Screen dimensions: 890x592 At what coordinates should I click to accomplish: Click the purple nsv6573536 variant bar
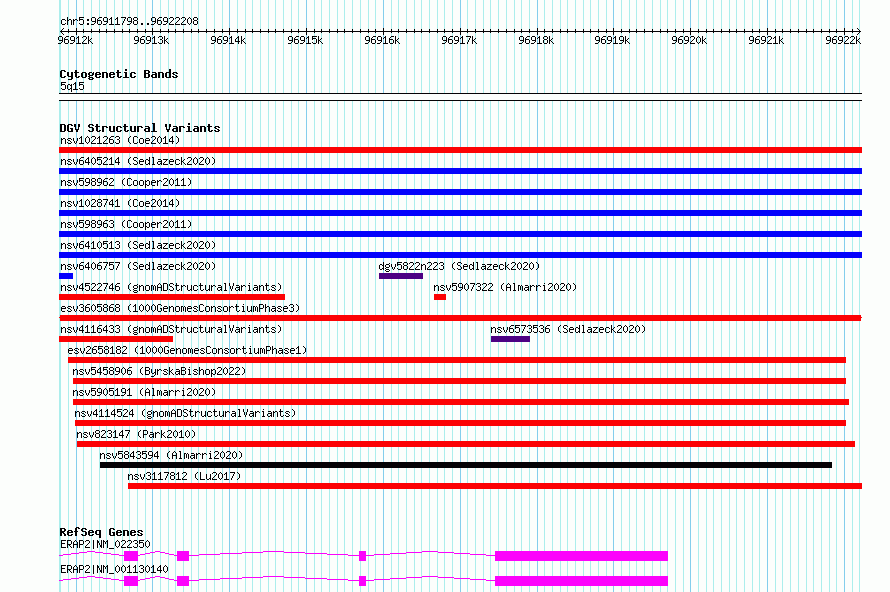(x=510, y=339)
